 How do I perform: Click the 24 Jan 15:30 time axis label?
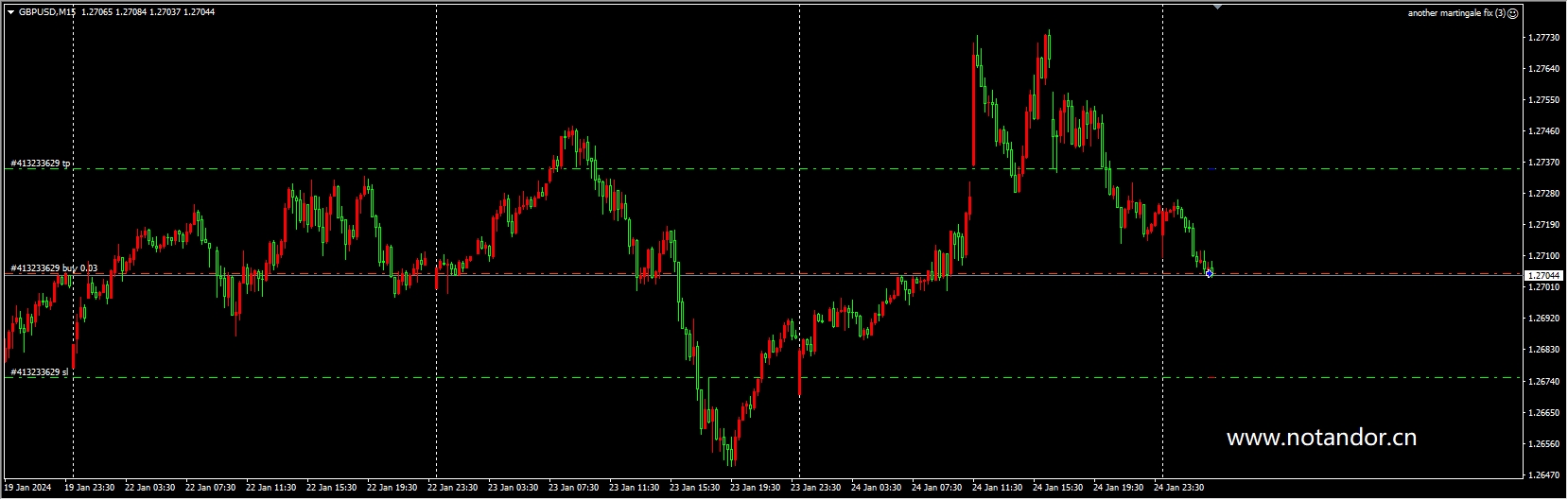pyautogui.click(x=1058, y=489)
